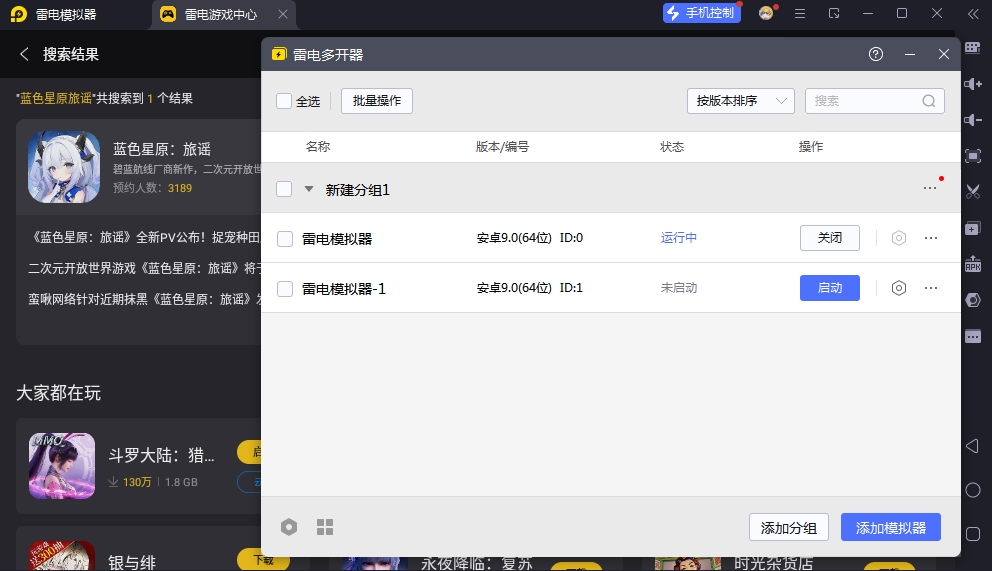Close the 雷电游戏中心 tab
The height and width of the screenshot is (571, 992).
click(x=283, y=14)
